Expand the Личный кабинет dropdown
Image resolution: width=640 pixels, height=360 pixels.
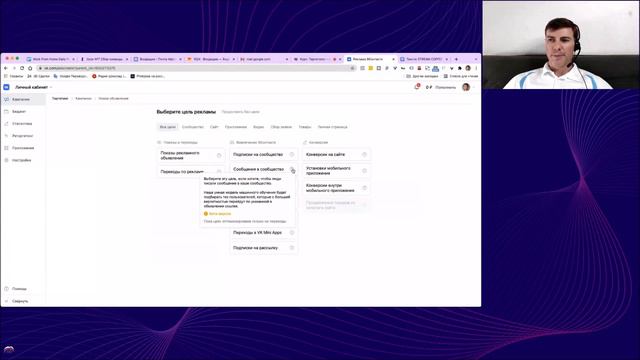click(x=33, y=87)
